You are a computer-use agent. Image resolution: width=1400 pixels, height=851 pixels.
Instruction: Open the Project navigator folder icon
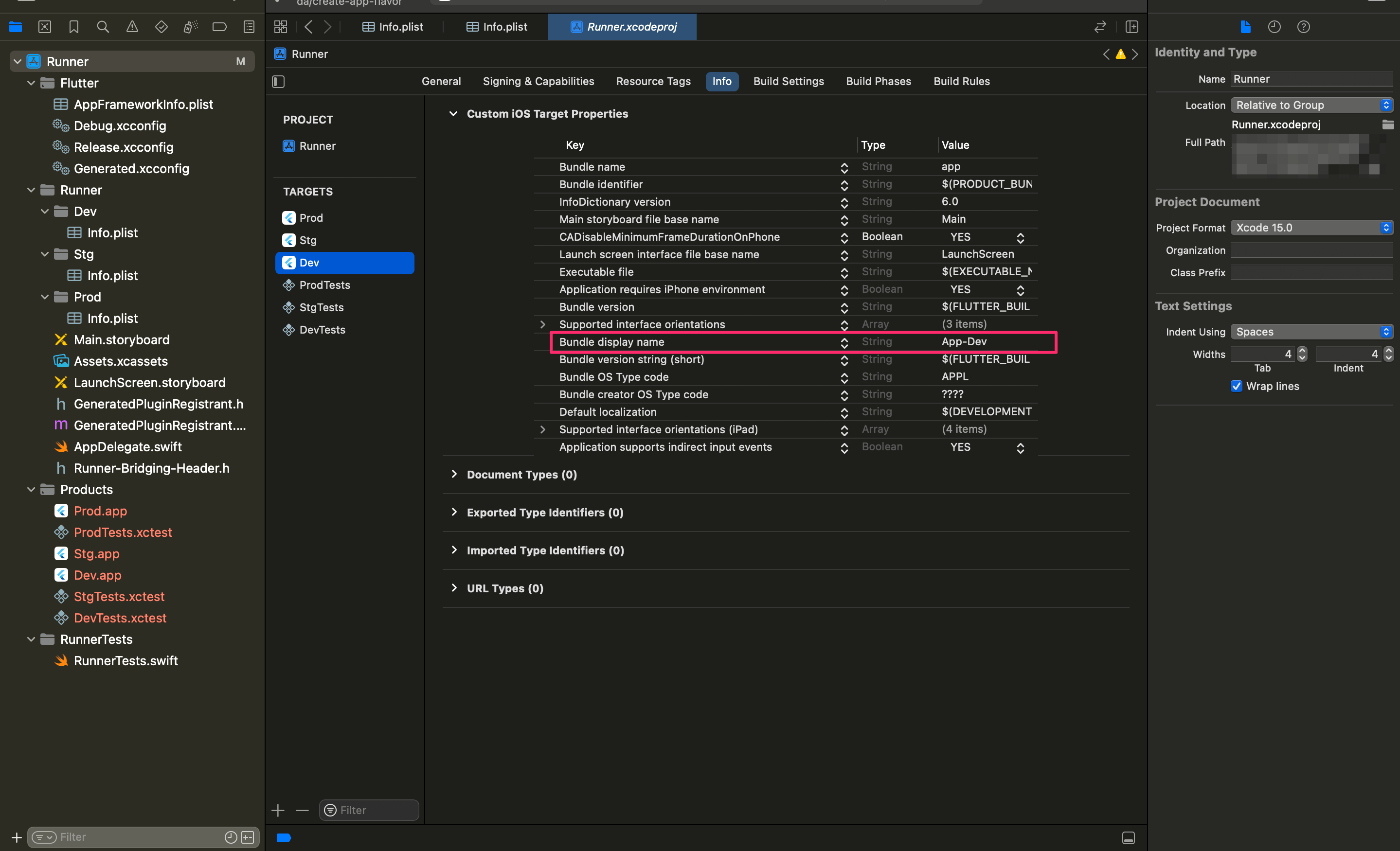tap(15, 27)
